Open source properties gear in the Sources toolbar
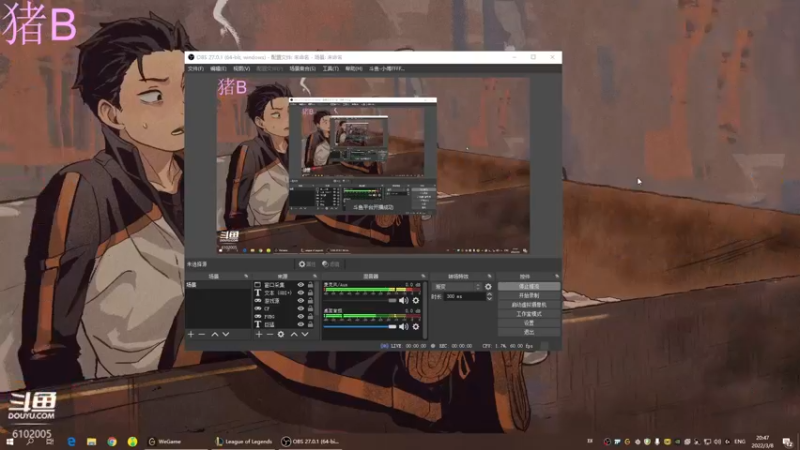 (x=281, y=334)
